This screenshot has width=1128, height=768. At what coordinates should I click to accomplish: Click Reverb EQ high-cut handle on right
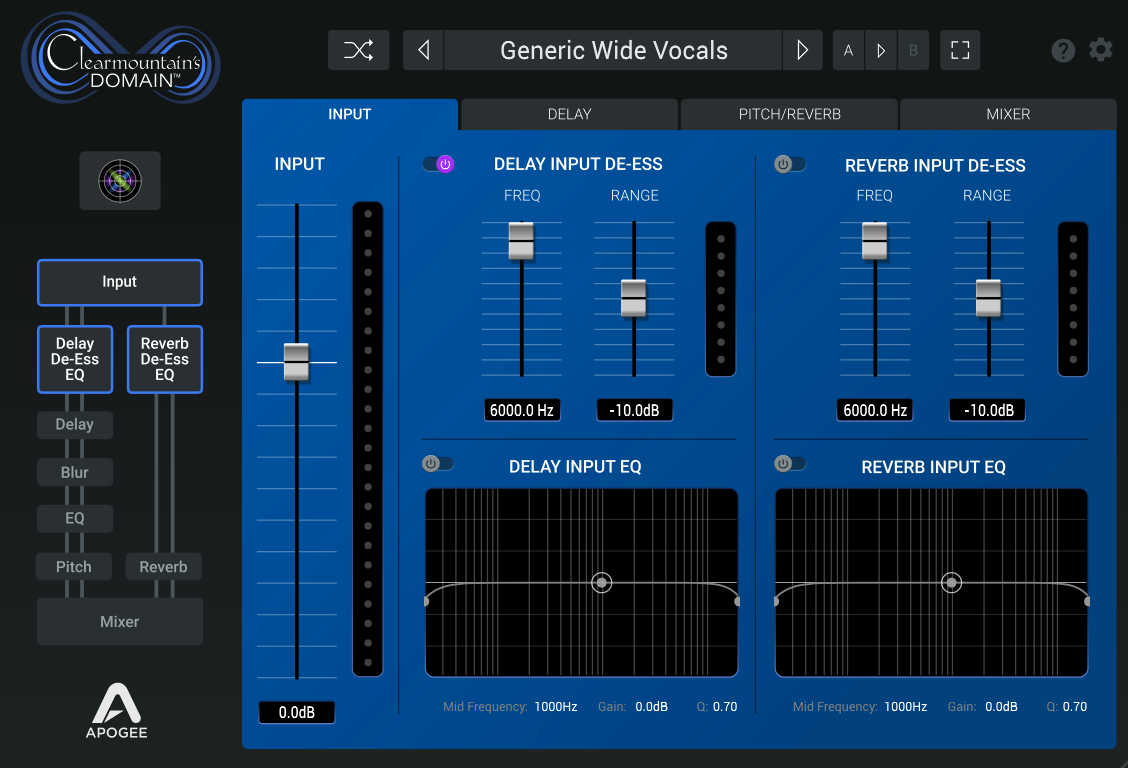tap(1086, 601)
